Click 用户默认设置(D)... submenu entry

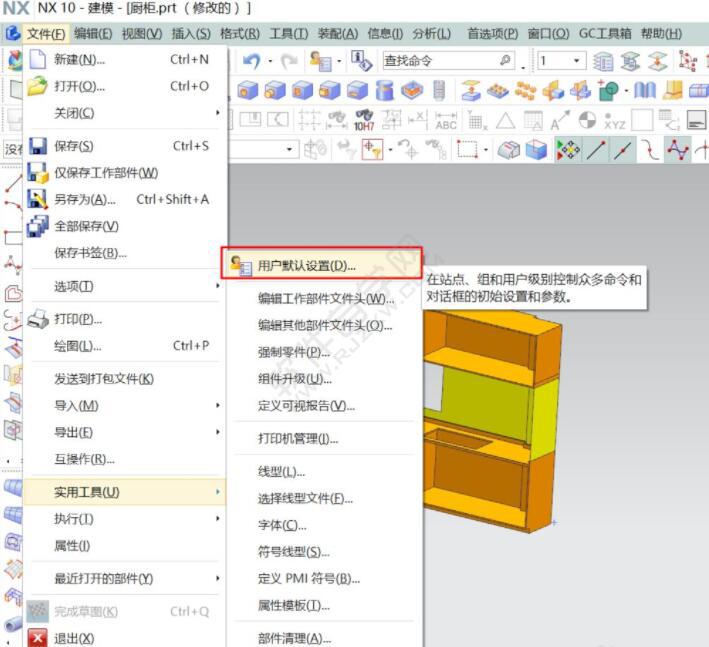pos(323,266)
